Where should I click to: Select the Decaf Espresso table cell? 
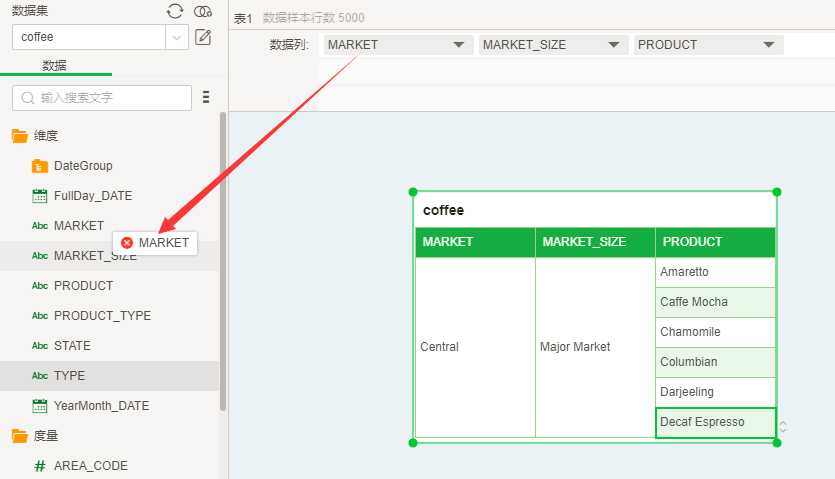coord(715,422)
